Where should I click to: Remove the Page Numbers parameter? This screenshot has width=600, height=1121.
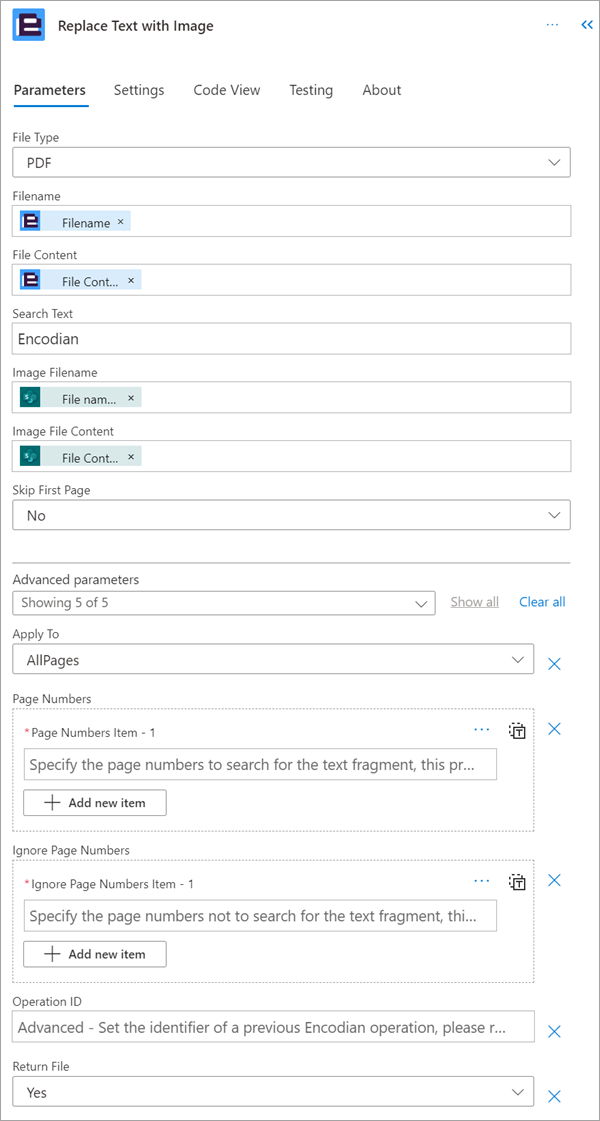[554, 729]
